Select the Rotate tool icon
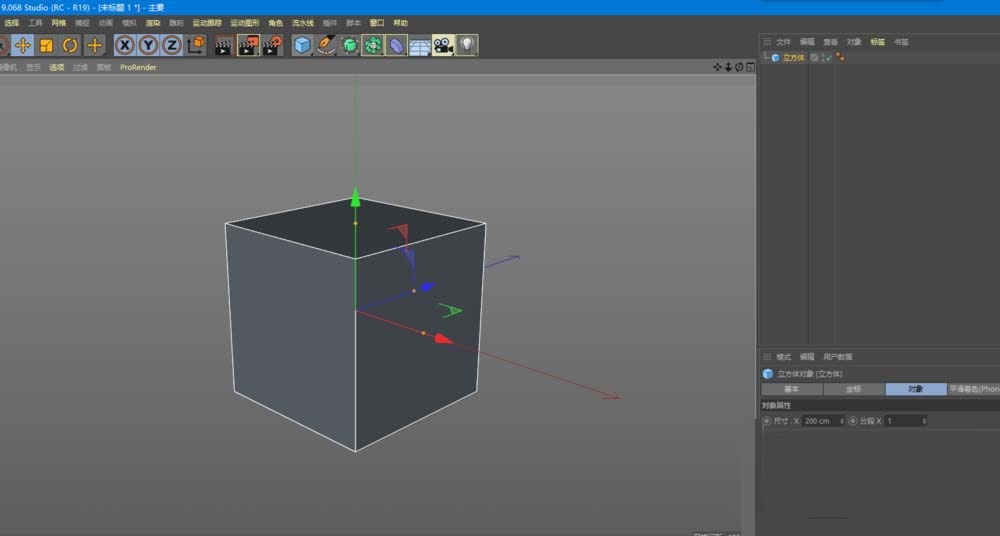This screenshot has height=536, width=1000. click(x=70, y=45)
